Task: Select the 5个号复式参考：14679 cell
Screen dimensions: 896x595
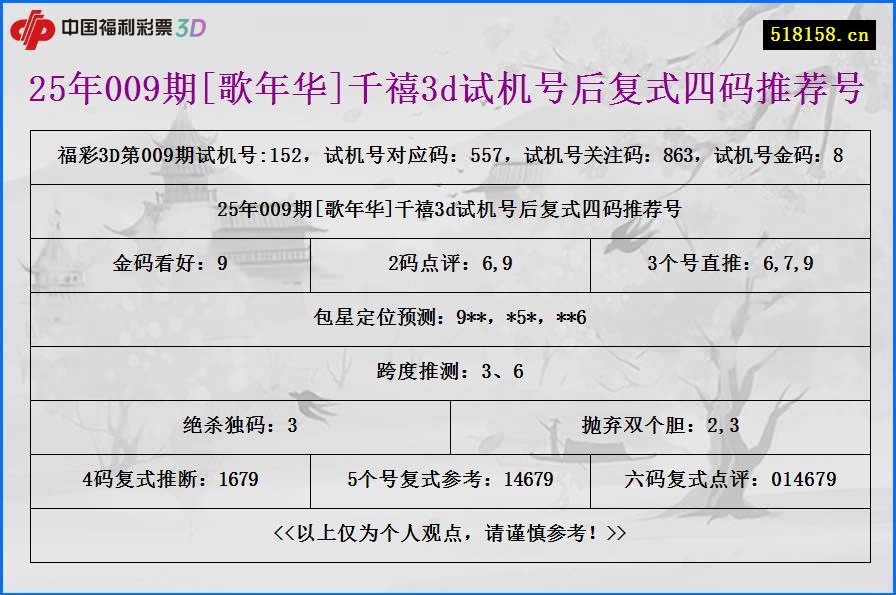Action: click(x=449, y=480)
